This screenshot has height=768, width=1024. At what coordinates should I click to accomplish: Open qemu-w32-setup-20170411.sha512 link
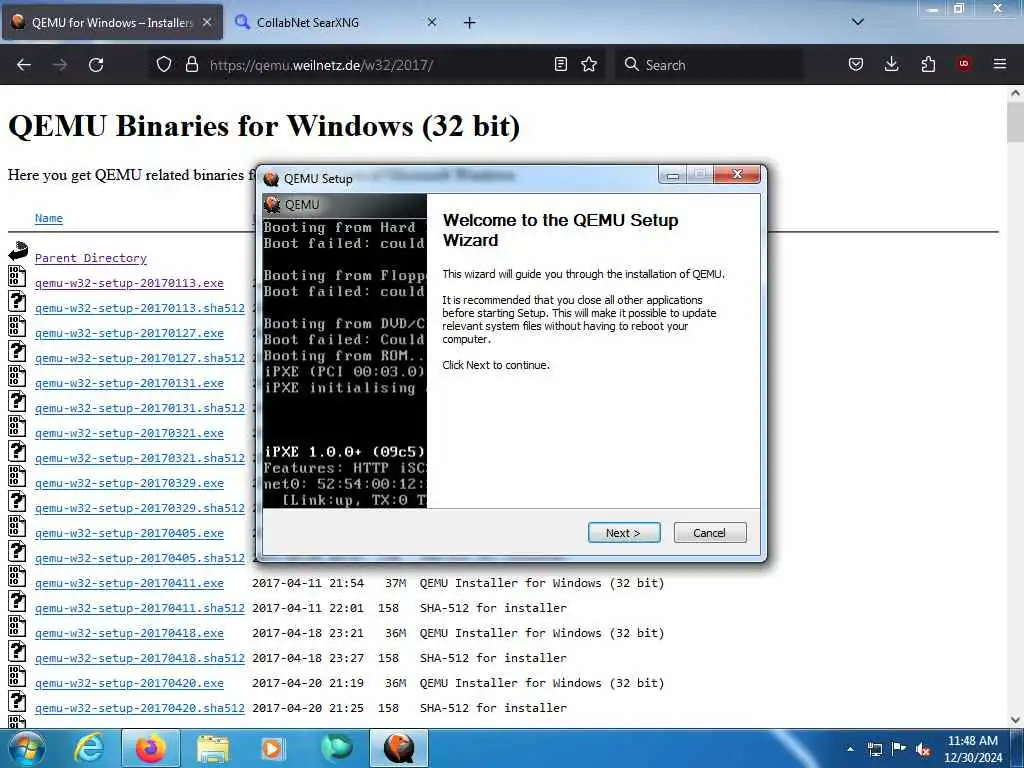pos(140,608)
